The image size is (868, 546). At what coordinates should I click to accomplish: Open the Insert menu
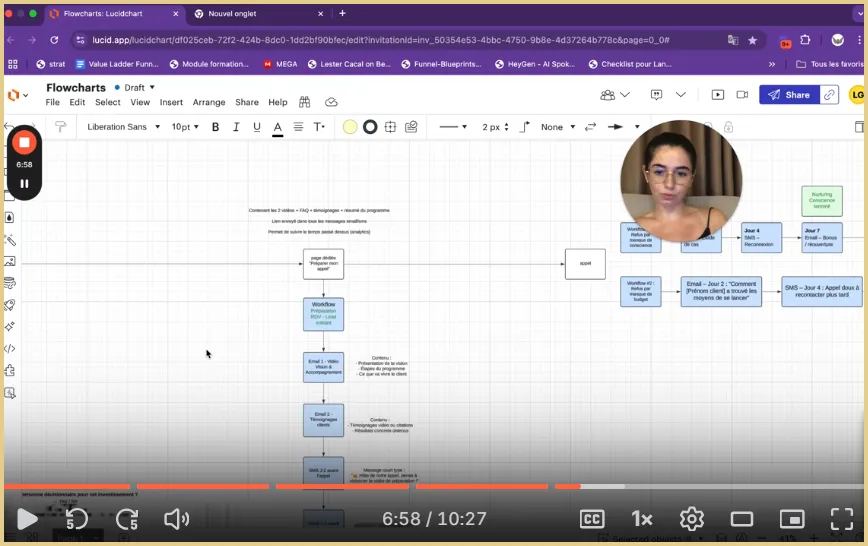171,102
